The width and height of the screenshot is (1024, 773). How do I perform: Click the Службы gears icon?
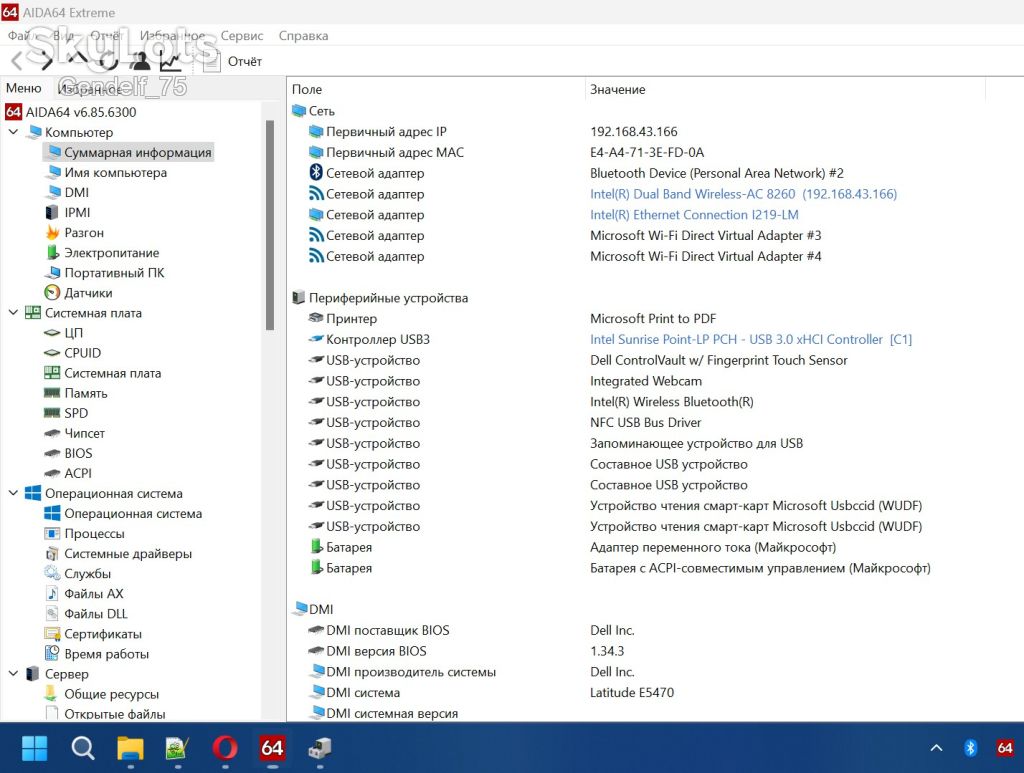pyautogui.click(x=52, y=573)
